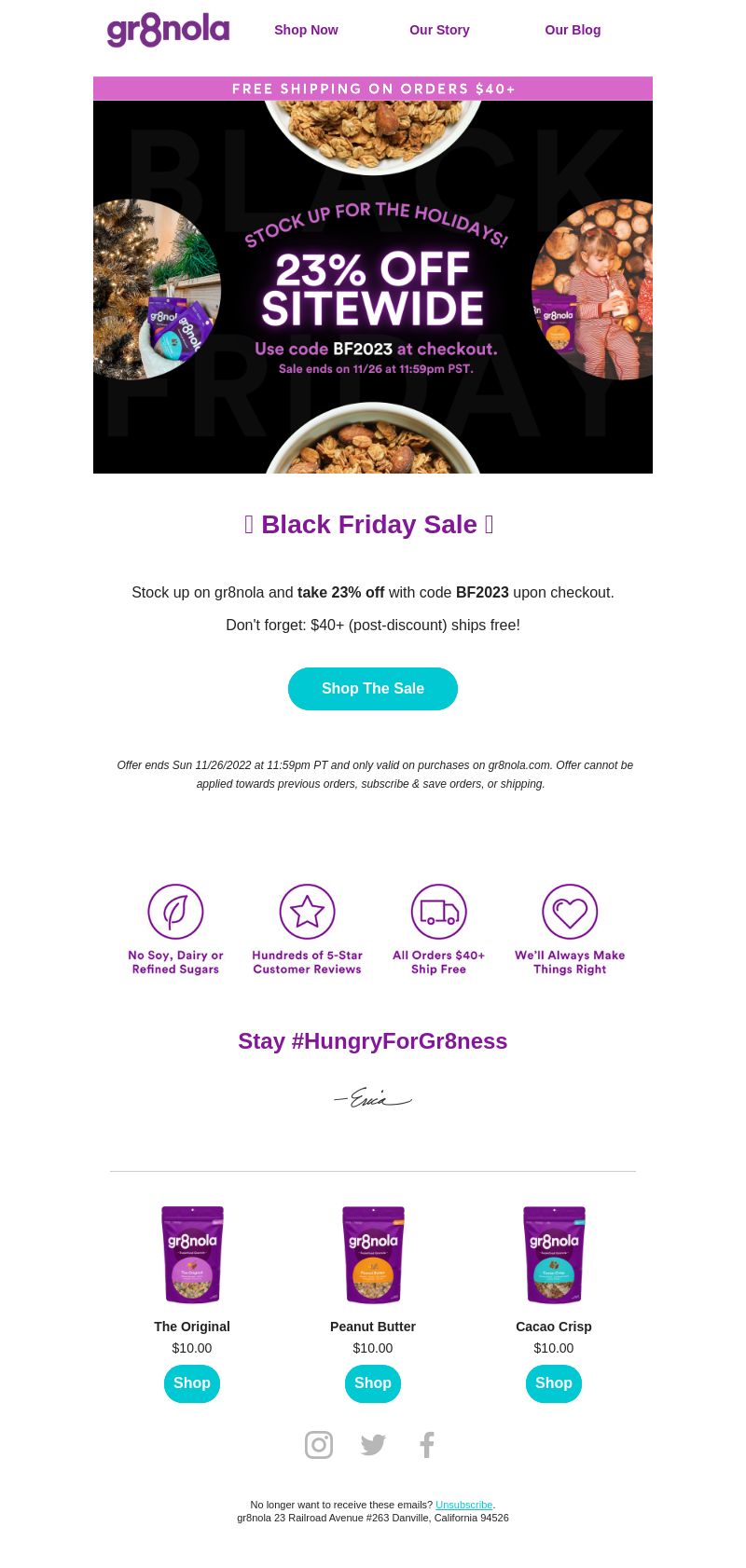Click the star 5-Star Reviews icon
This screenshot has width=746, height=1568.
[307, 912]
